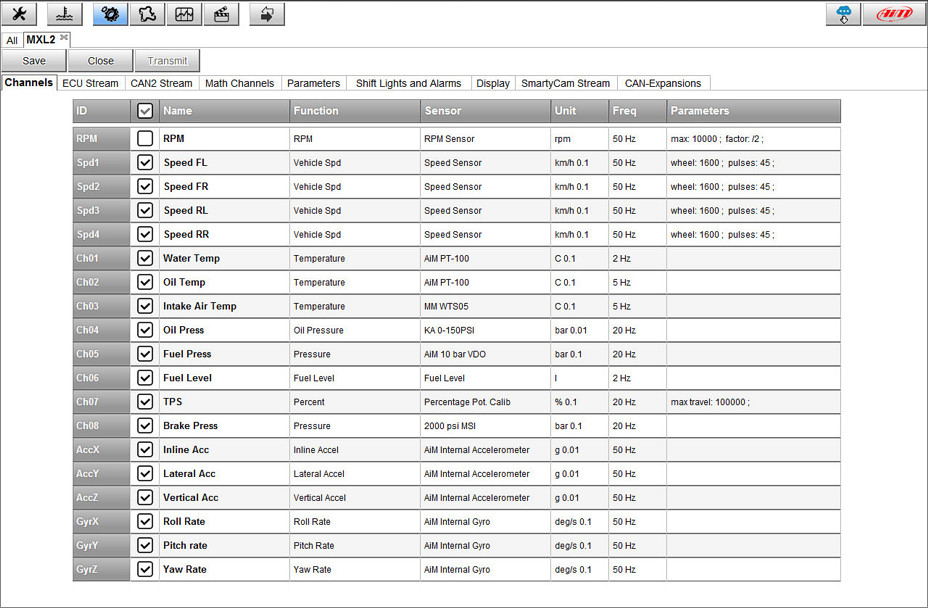
Task: Uncheck the Lateral Acc channel
Action: (145, 473)
